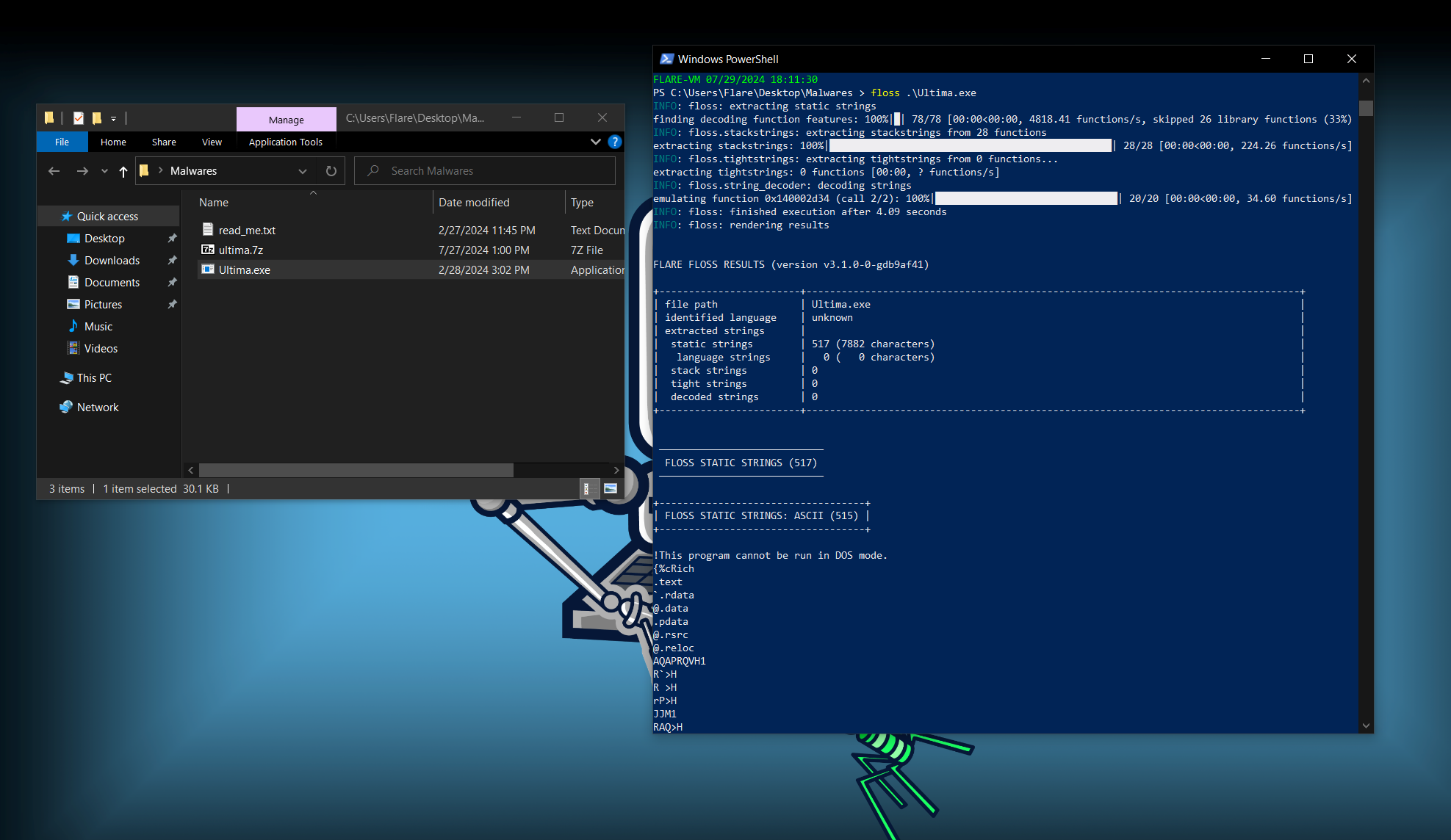Sort files by Date modified column
Screen dimensions: 1451x840
(474, 202)
